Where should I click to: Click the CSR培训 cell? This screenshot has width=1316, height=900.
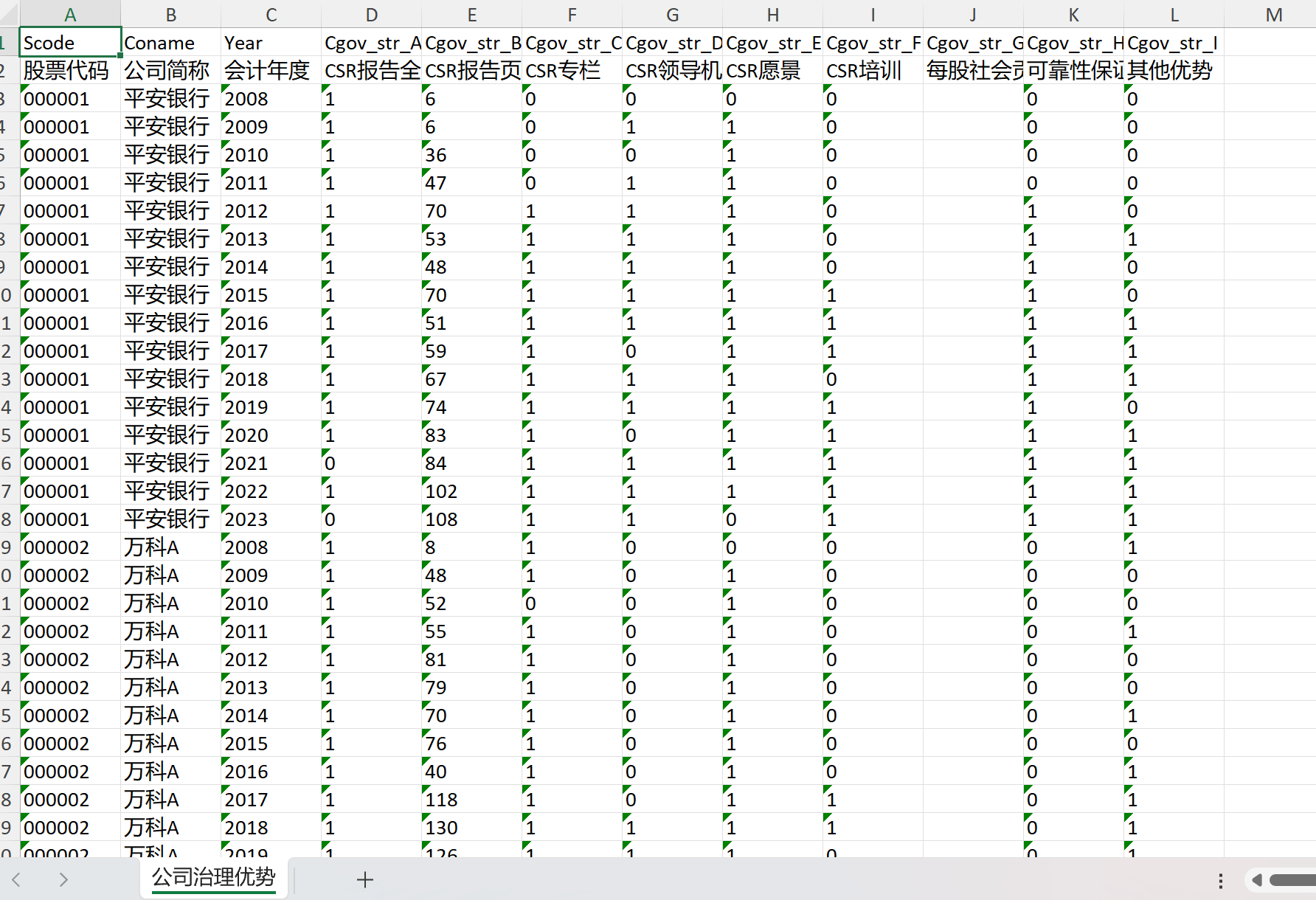873,70
